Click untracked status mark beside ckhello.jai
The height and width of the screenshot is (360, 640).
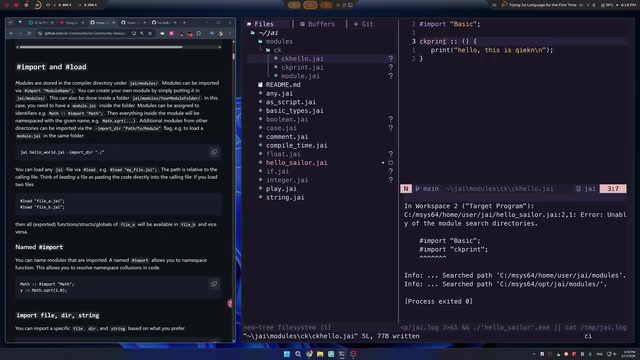[x=391, y=59]
